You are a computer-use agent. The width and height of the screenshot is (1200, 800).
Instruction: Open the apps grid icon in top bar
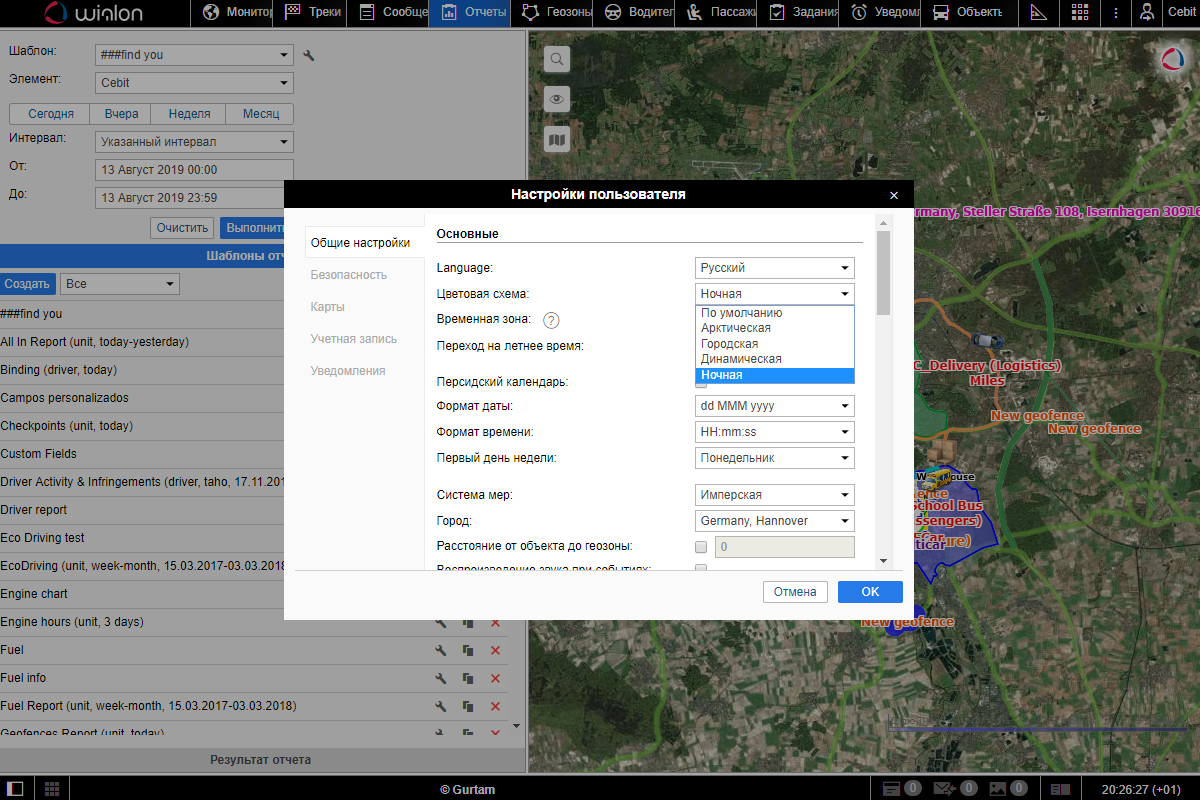click(1079, 13)
